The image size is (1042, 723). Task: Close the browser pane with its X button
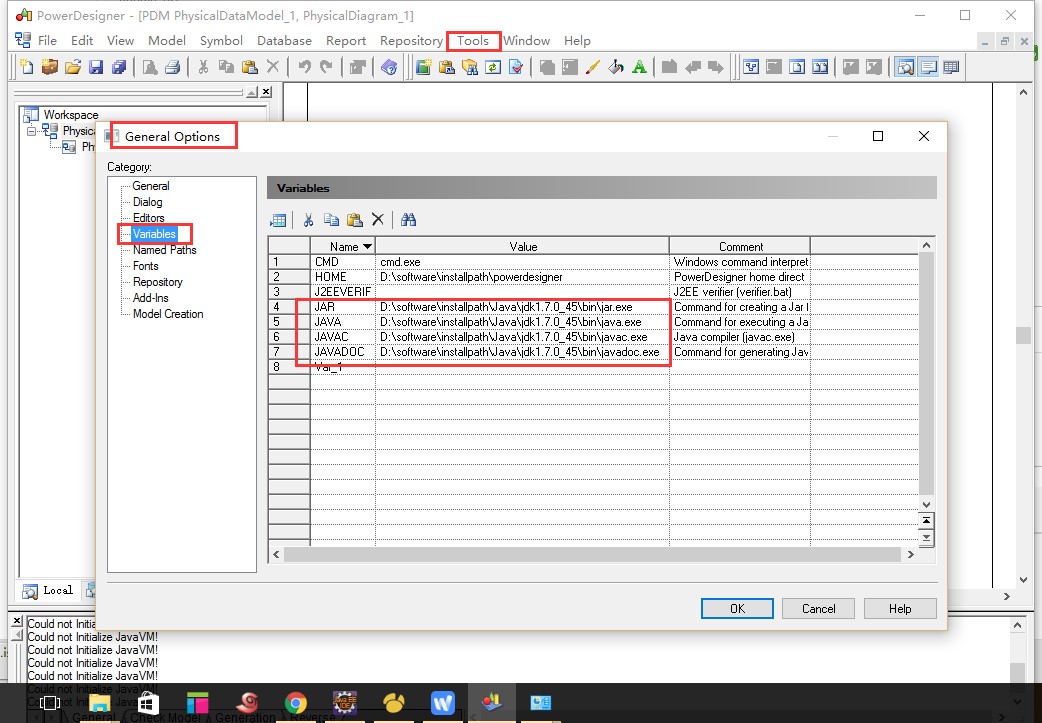pyautogui.click(x=266, y=92)
